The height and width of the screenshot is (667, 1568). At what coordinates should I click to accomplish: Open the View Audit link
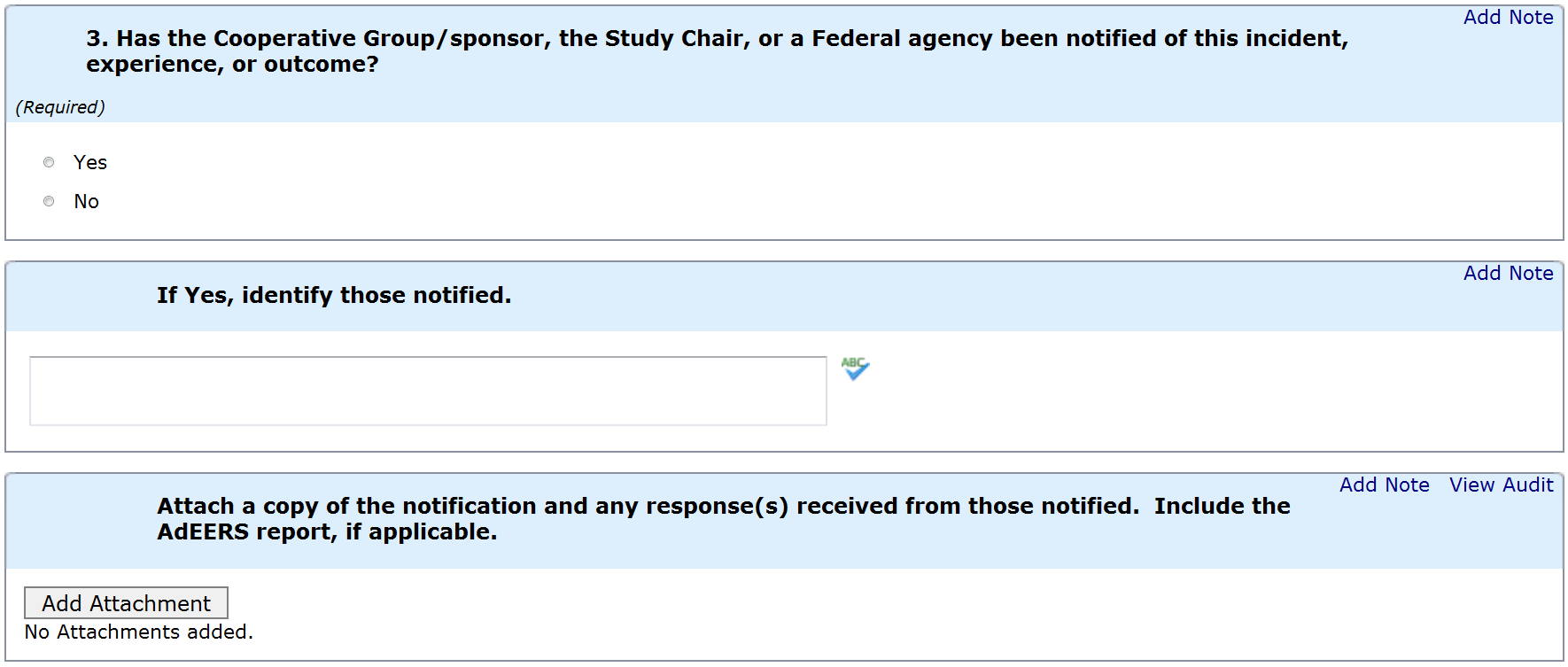[1501, 485]
